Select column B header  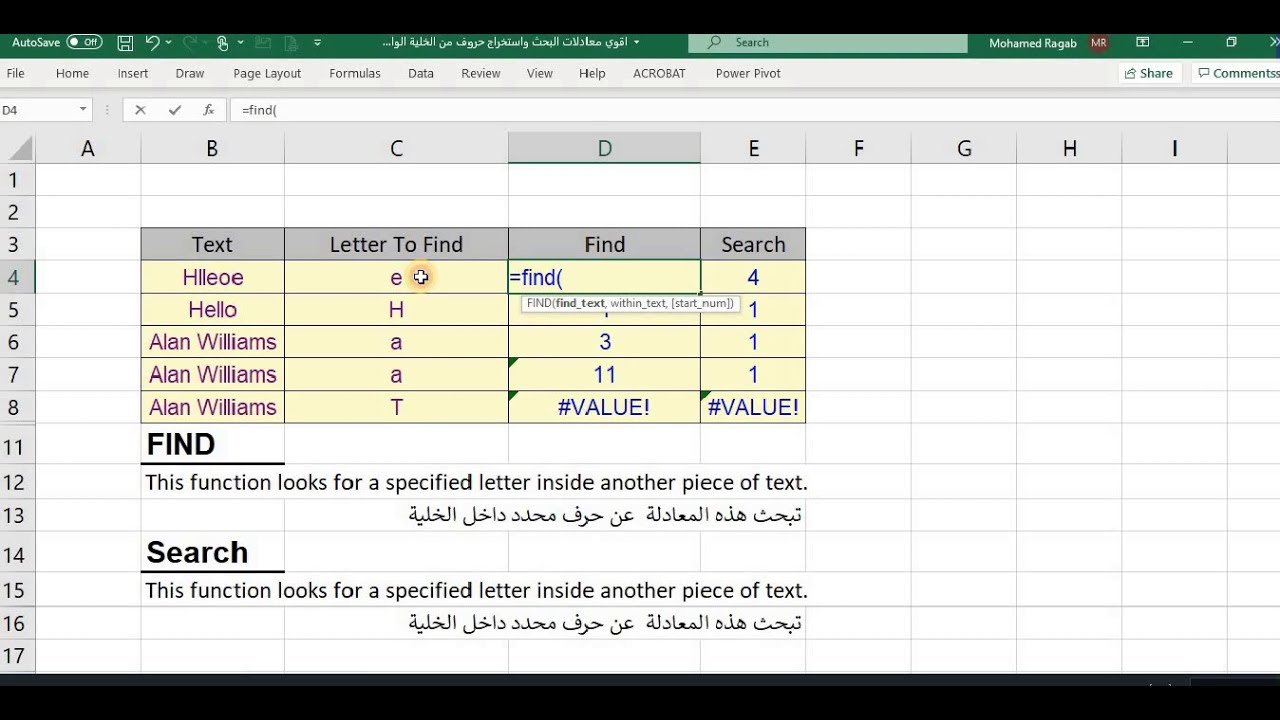[x=212, y=148]
